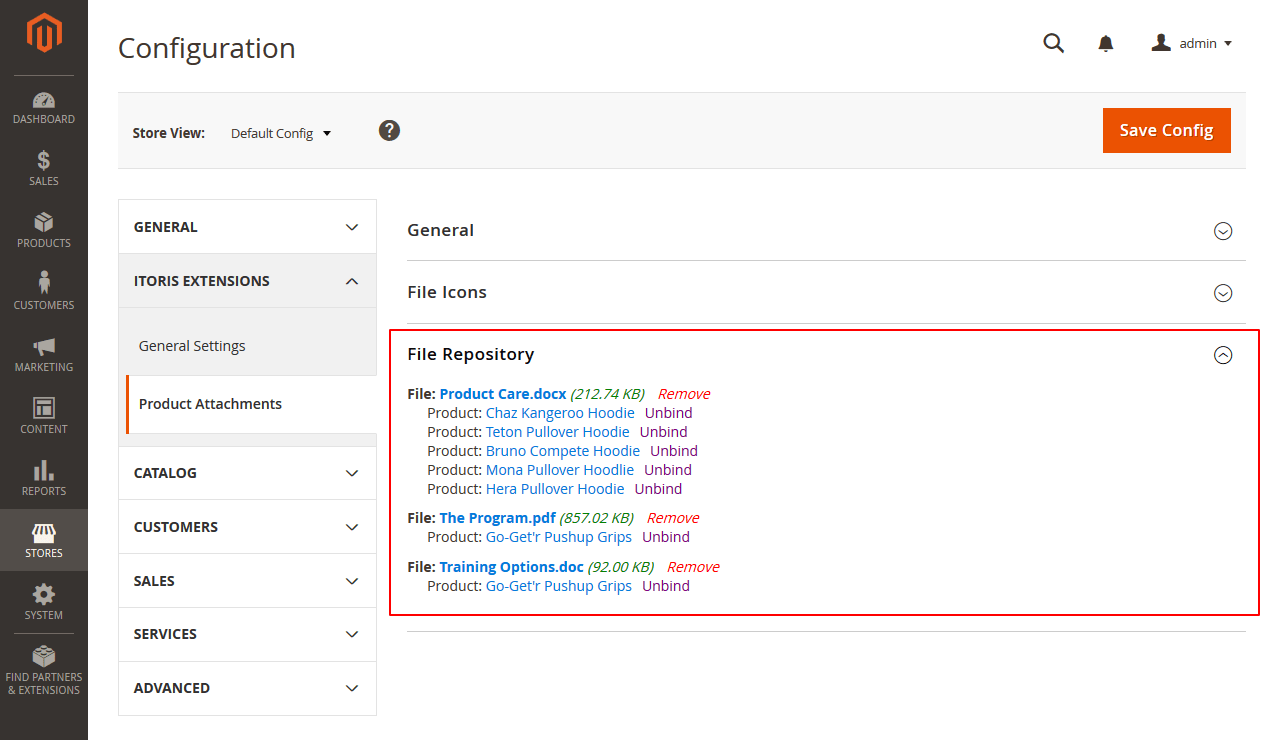Image resolution: width=1276 pixels, height=740 pixels.
Task: Open the Mona Pullover Hoodlie product link
Action: 560,470
